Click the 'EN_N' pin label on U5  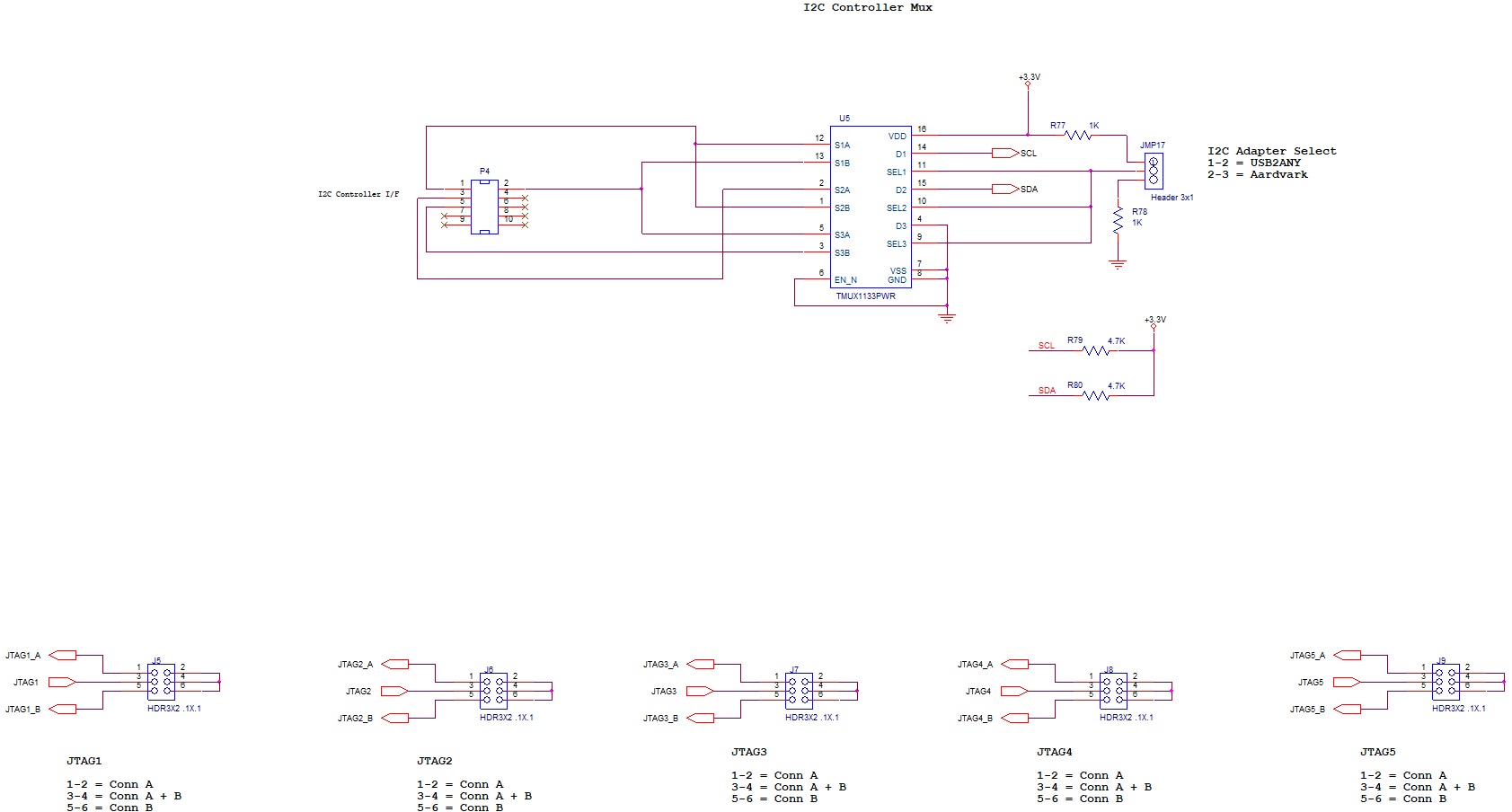point(845,280)
